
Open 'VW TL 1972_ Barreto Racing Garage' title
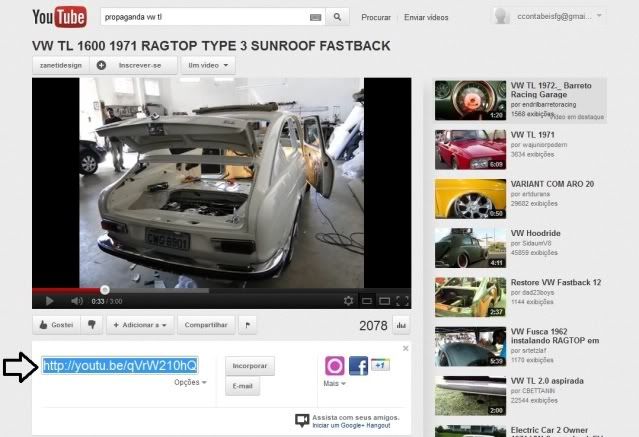click(x=551, y=90)
